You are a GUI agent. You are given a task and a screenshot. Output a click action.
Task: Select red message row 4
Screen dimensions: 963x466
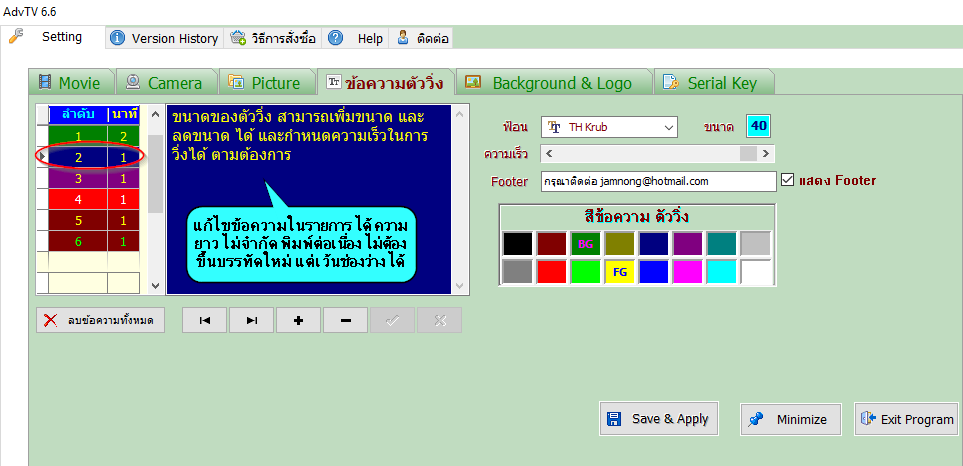click(x=94, y=200)
